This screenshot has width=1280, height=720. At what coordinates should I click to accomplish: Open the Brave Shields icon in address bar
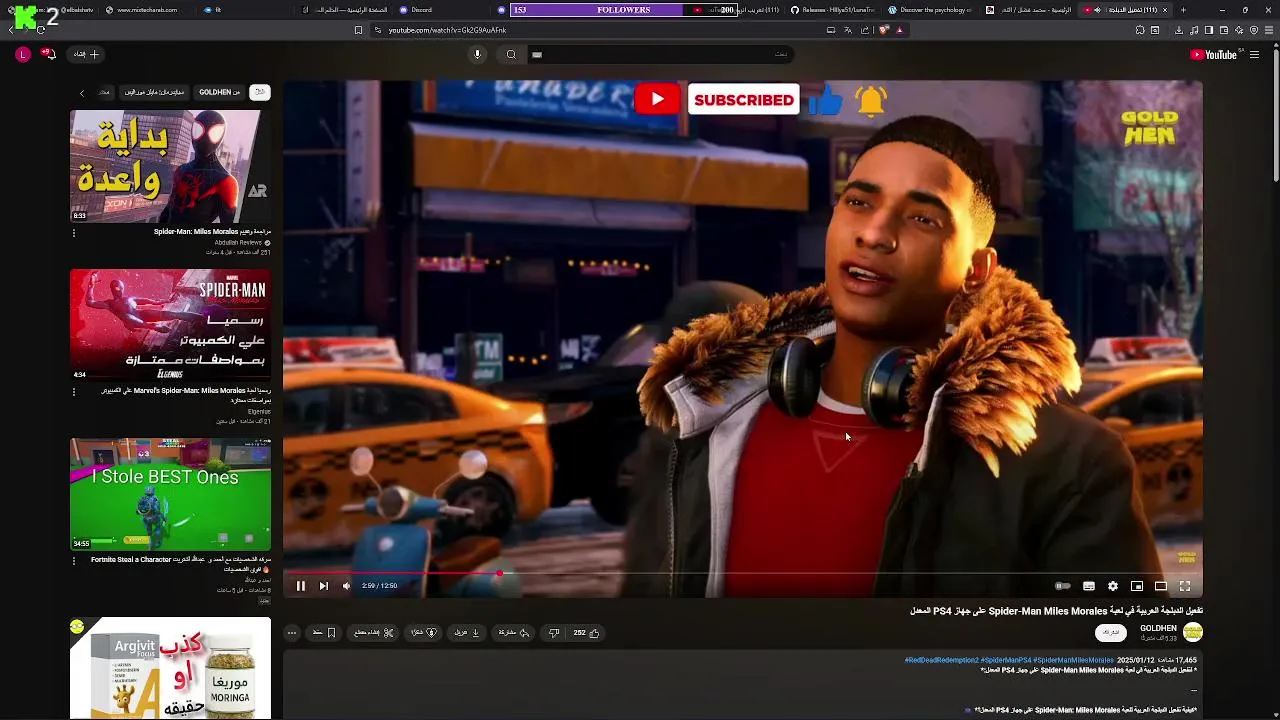click(x=884, y=30)
